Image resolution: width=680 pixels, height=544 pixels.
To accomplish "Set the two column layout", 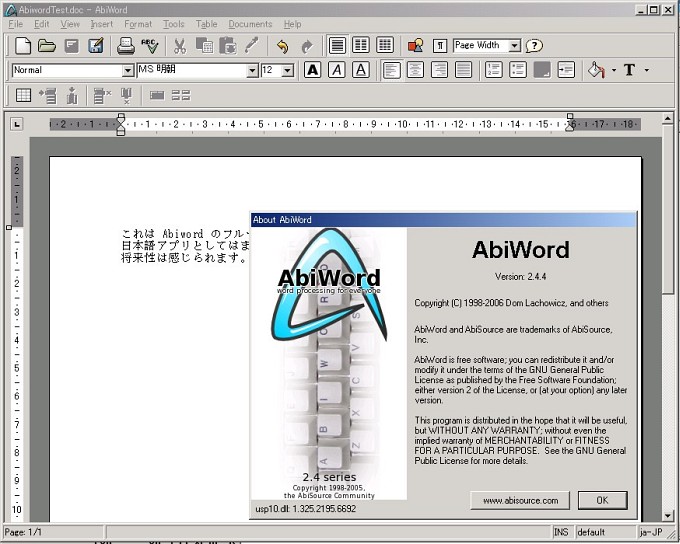I will (361, 45).
